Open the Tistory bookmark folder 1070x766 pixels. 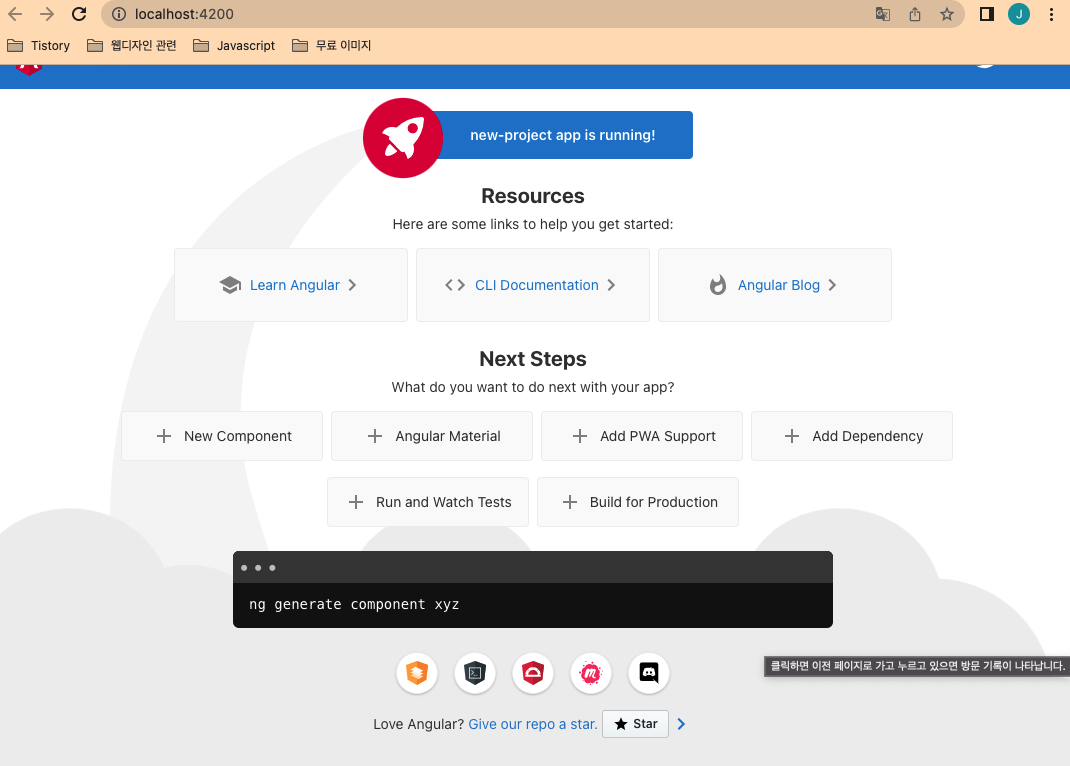[38, 46]
